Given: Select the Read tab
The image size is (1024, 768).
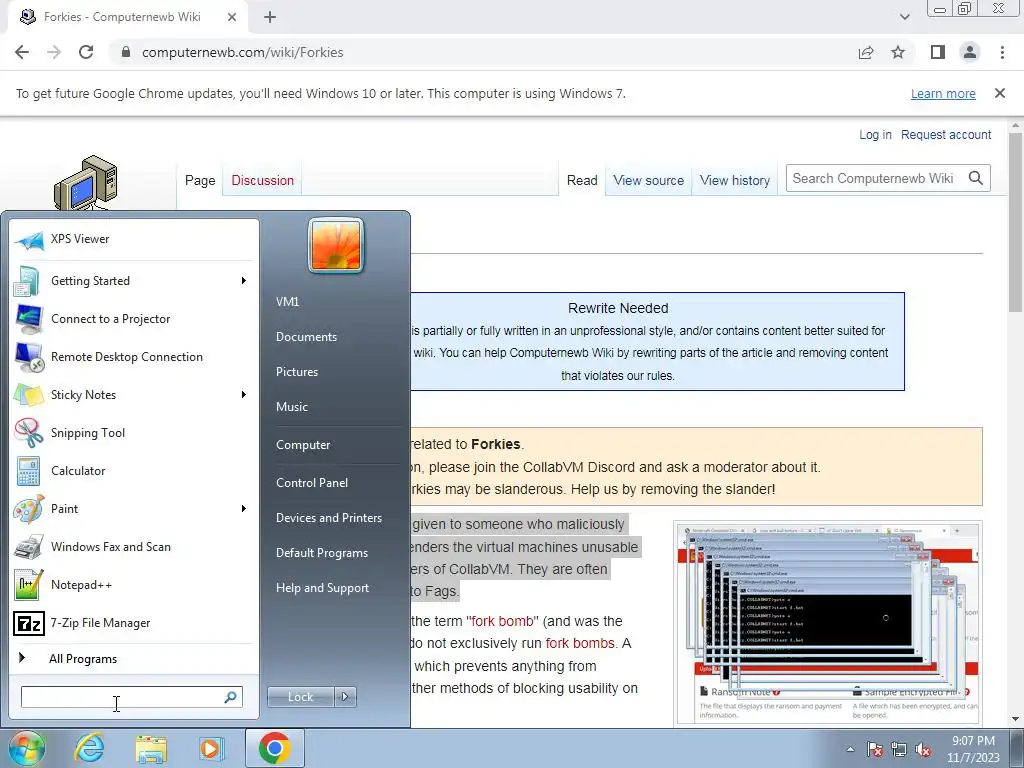Looking at the screenshot, I should pyautogui.click(x=582, y=180).
